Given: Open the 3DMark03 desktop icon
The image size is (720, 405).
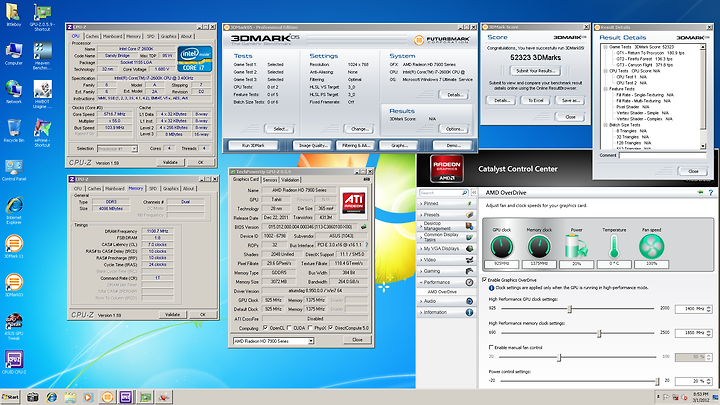Looking at the screenshot, I should (14, 285).
